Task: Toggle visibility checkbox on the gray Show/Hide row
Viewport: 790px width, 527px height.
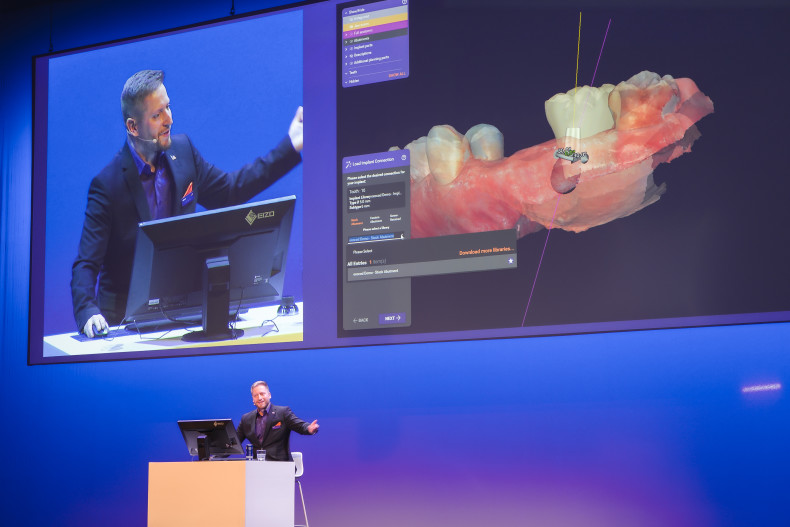Action: click(351, 20)
